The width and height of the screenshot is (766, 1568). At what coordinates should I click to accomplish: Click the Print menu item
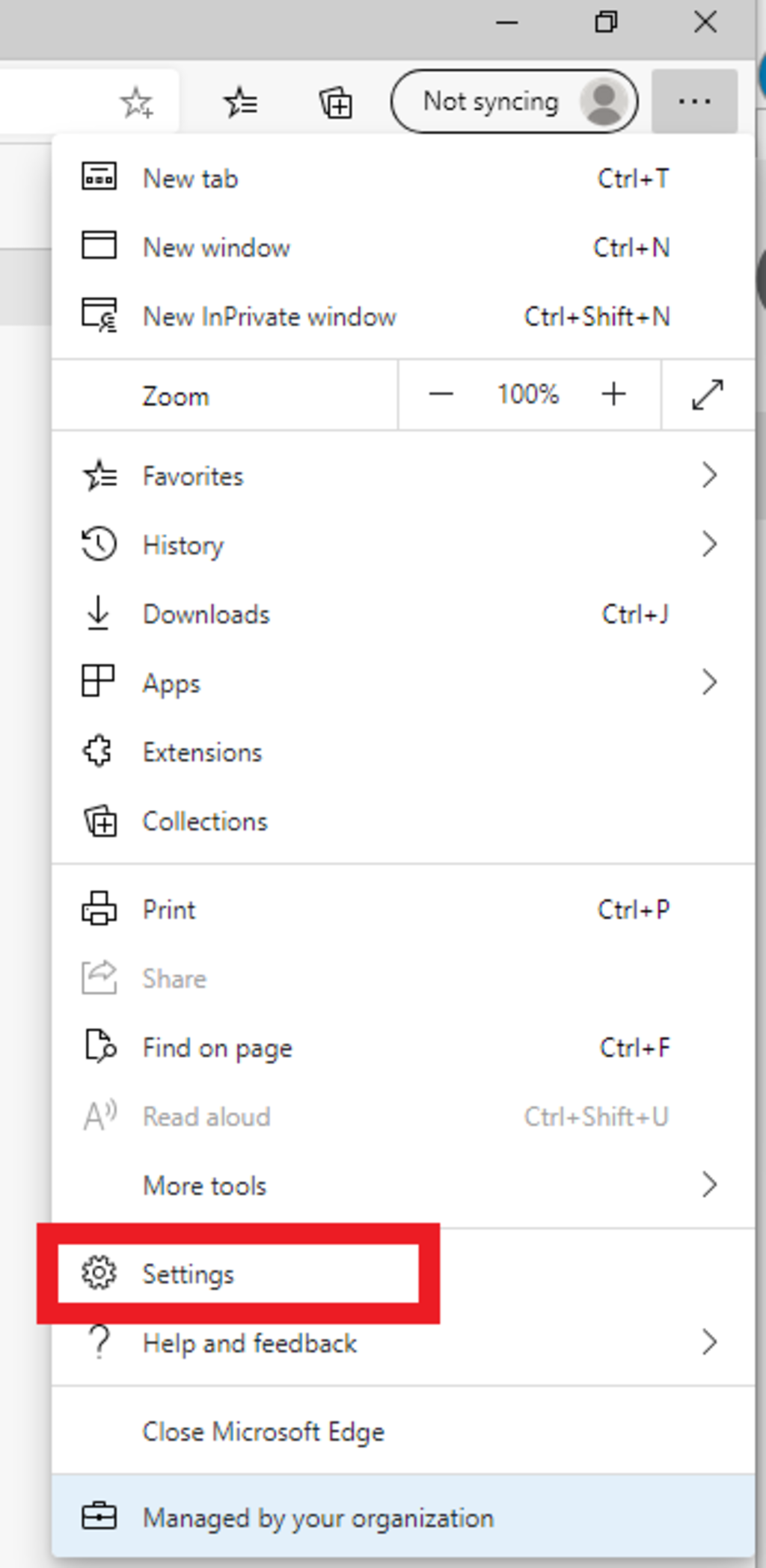(x=169, y=909)
